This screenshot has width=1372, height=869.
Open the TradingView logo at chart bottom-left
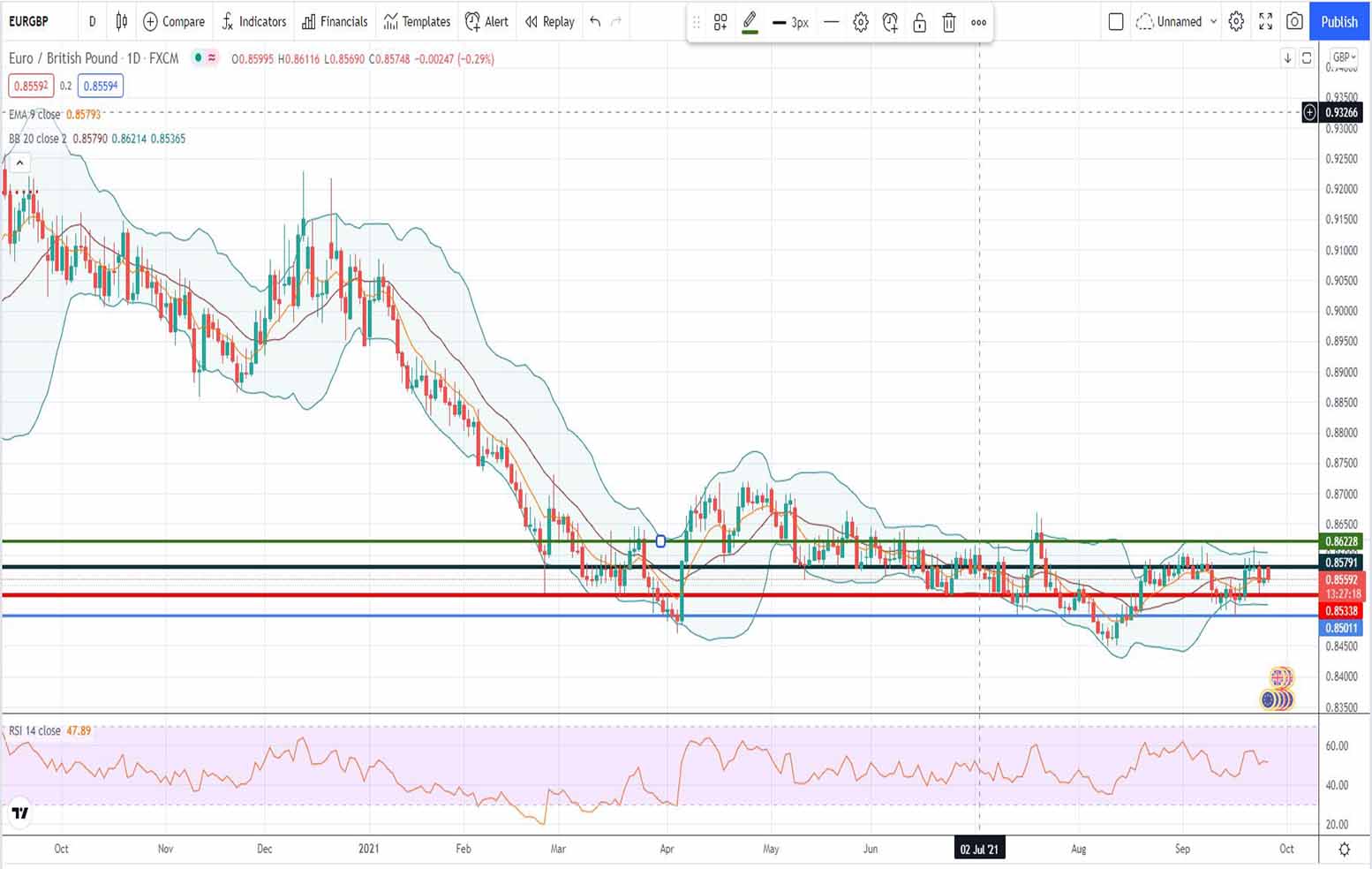click(x=19, y=812)
